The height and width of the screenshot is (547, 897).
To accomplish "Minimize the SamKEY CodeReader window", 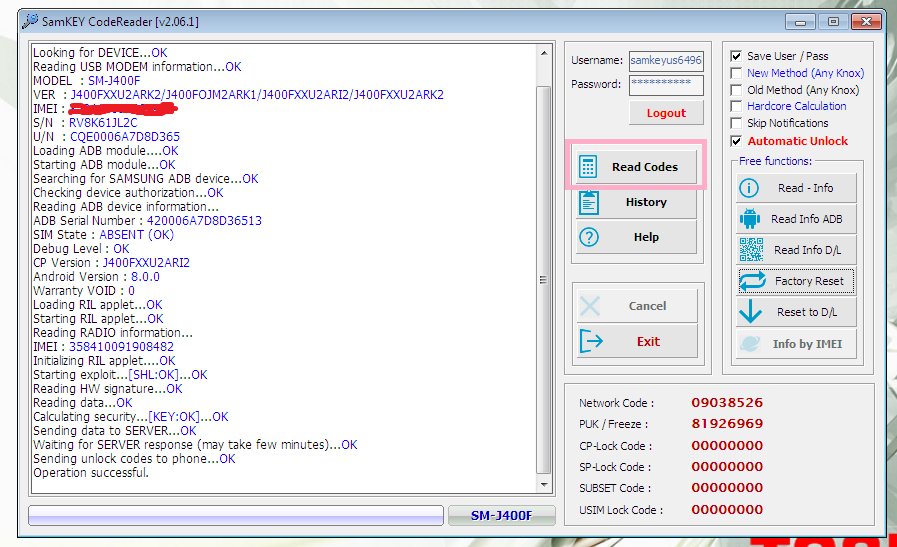I will coord(800,22).
